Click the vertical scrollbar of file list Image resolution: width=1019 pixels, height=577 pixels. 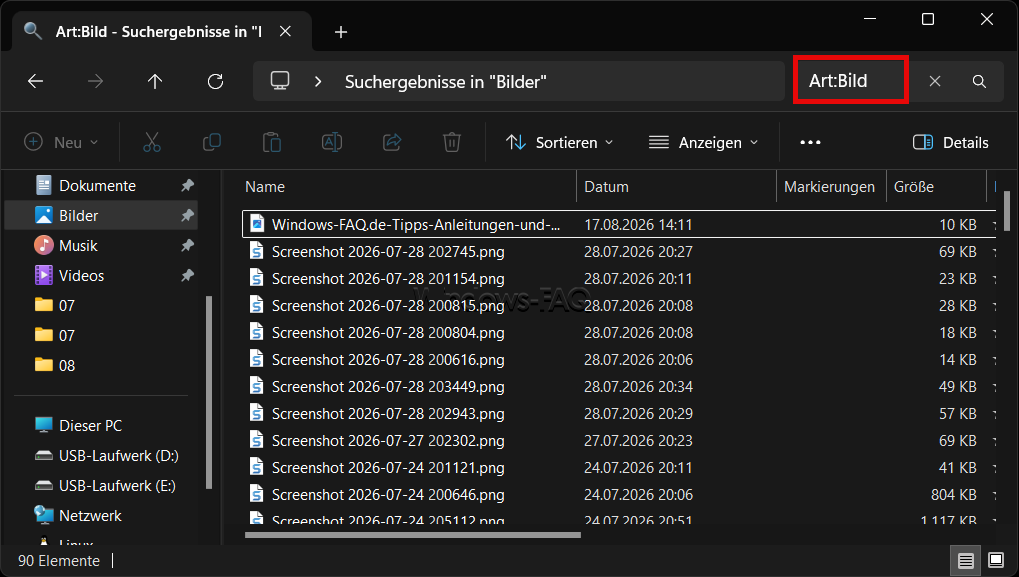[x=1007, y=211]
